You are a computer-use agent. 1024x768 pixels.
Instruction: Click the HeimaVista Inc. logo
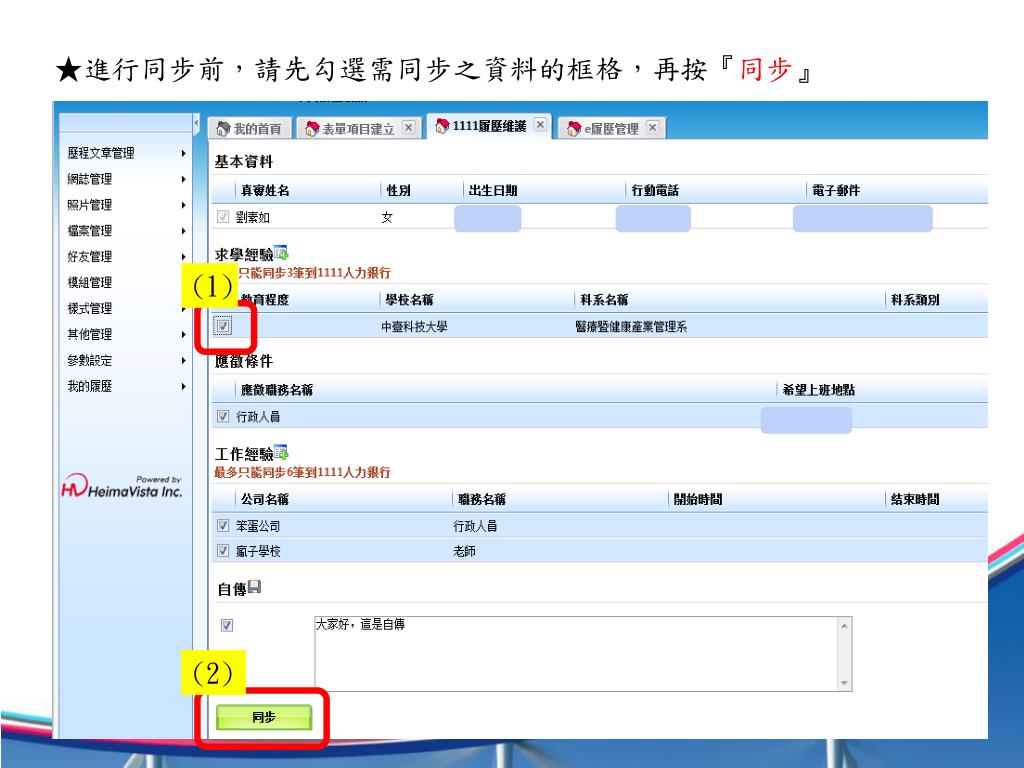point(122,487)
